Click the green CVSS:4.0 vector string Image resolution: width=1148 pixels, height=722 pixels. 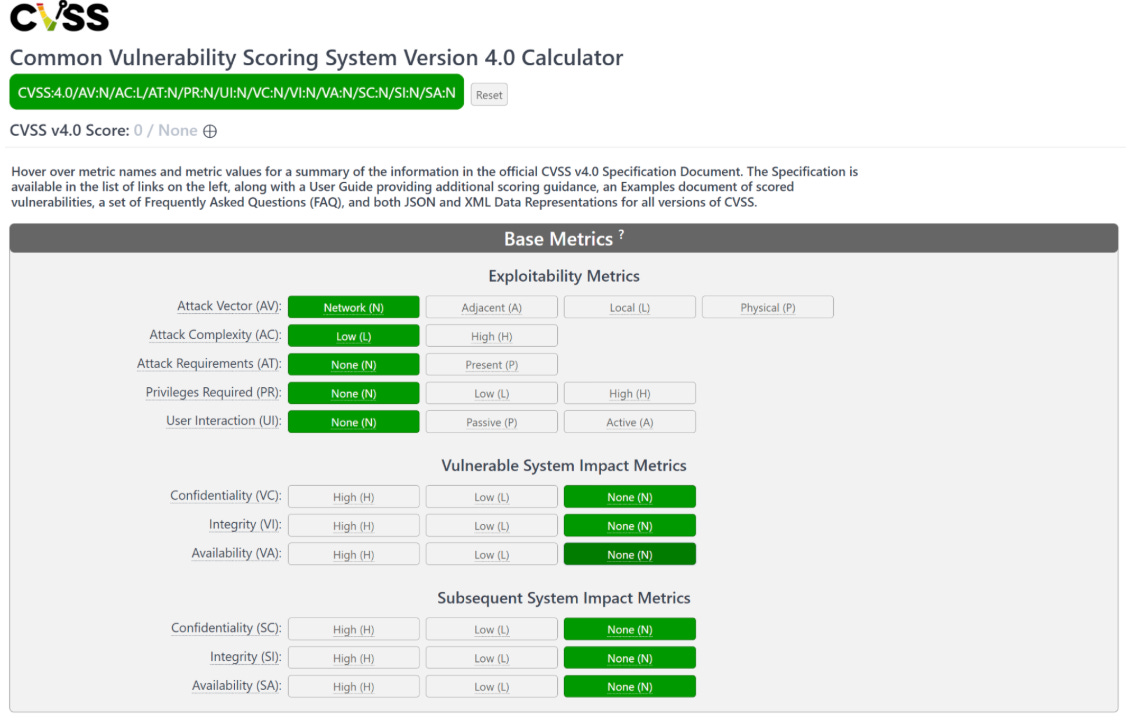pyautogui.click(x=236, y=92)
